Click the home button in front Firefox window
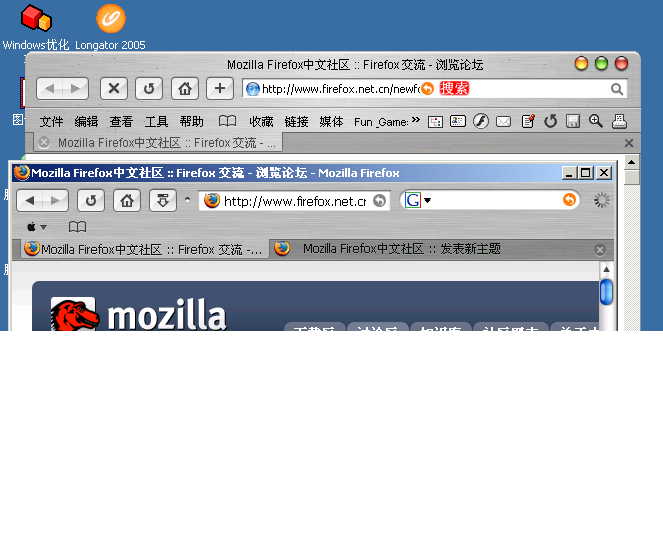 pos(127,200)
